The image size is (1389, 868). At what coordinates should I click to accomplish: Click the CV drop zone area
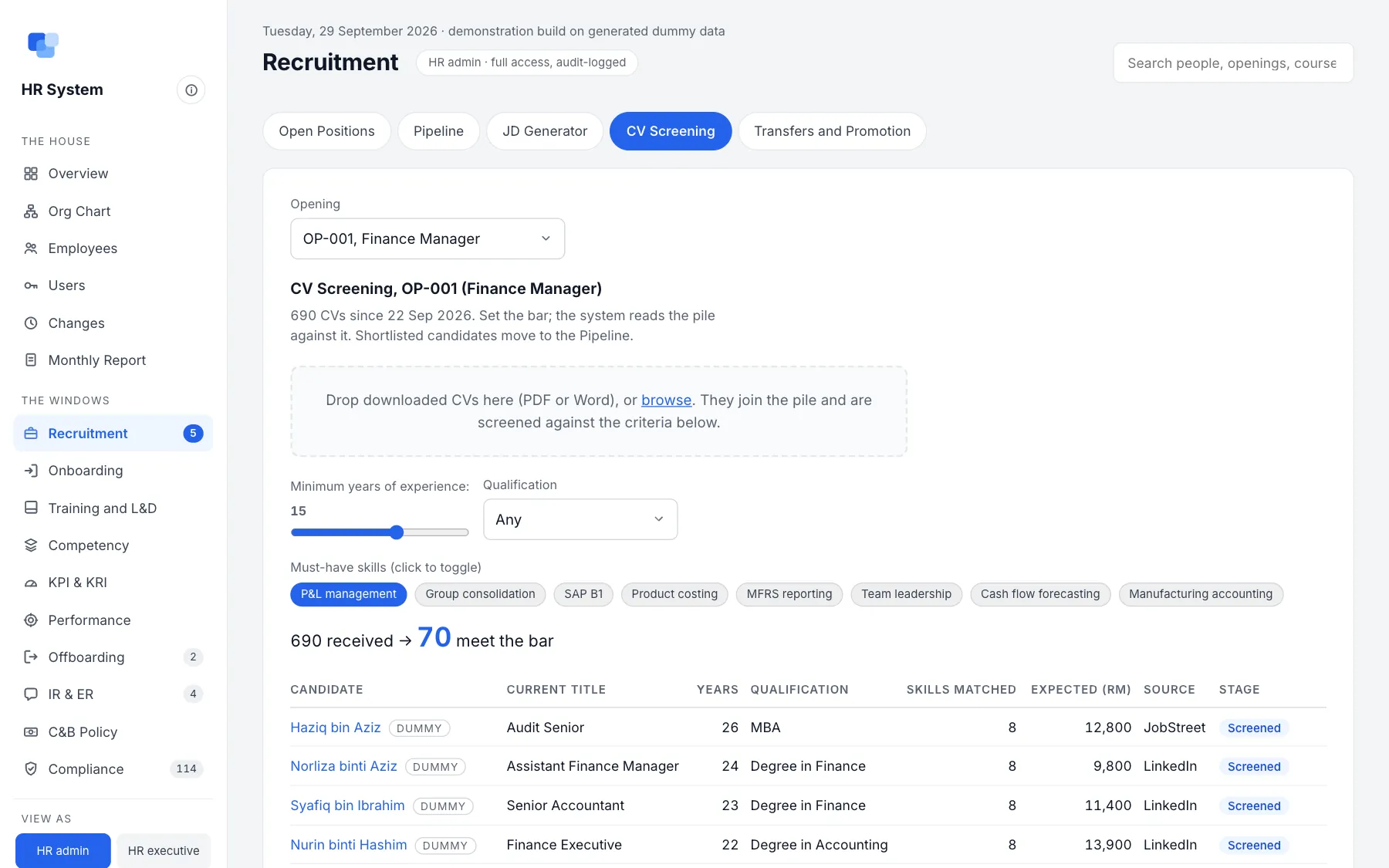tap(599, 411)
